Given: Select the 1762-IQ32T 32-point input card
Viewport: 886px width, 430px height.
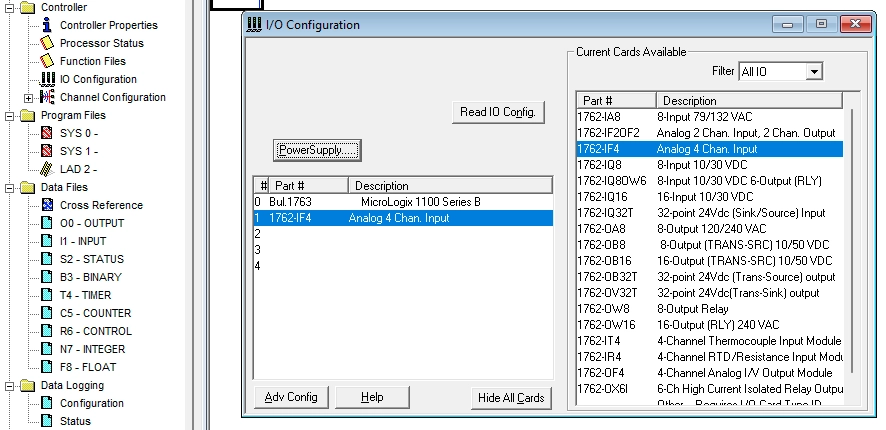Looking at the screenshot, I should pos(710,213).
